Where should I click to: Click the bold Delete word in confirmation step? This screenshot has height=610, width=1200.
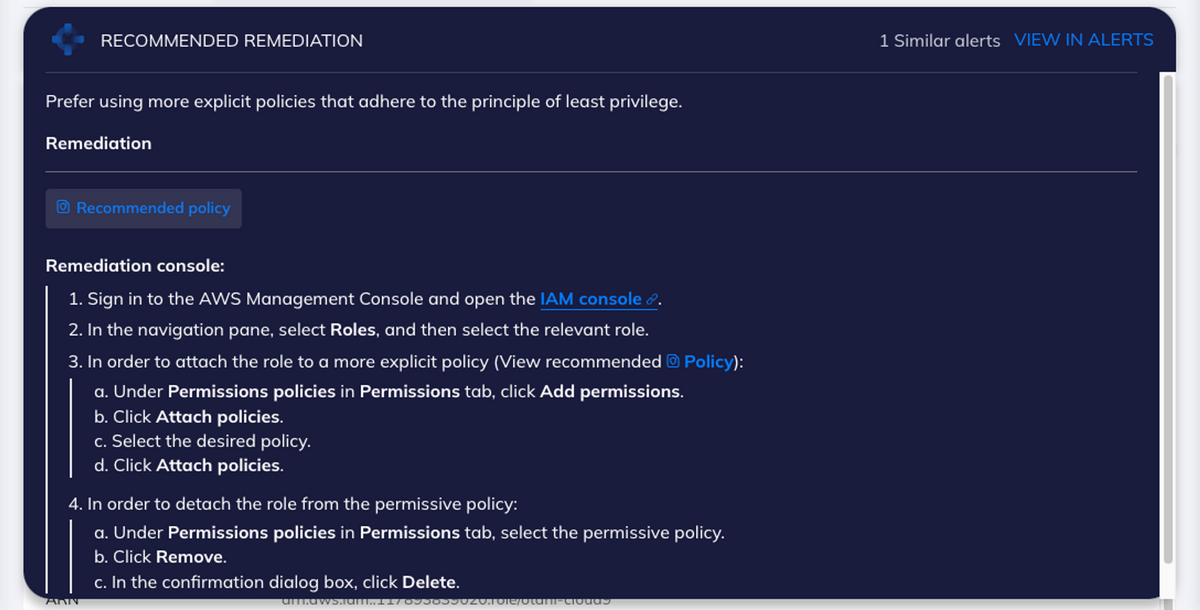(x=429, y=582)
